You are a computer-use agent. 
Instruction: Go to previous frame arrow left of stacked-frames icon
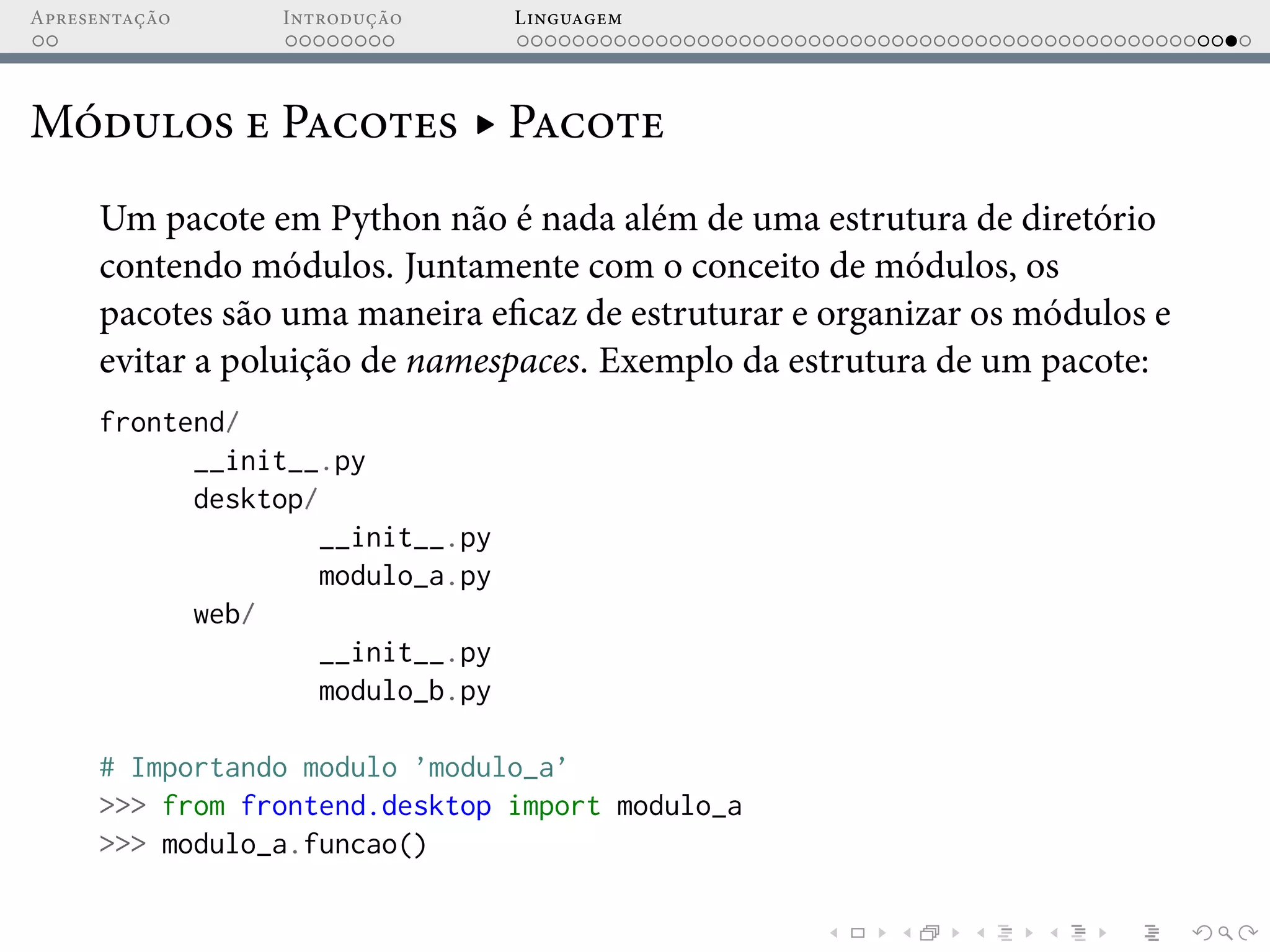[x=907, y=932]
